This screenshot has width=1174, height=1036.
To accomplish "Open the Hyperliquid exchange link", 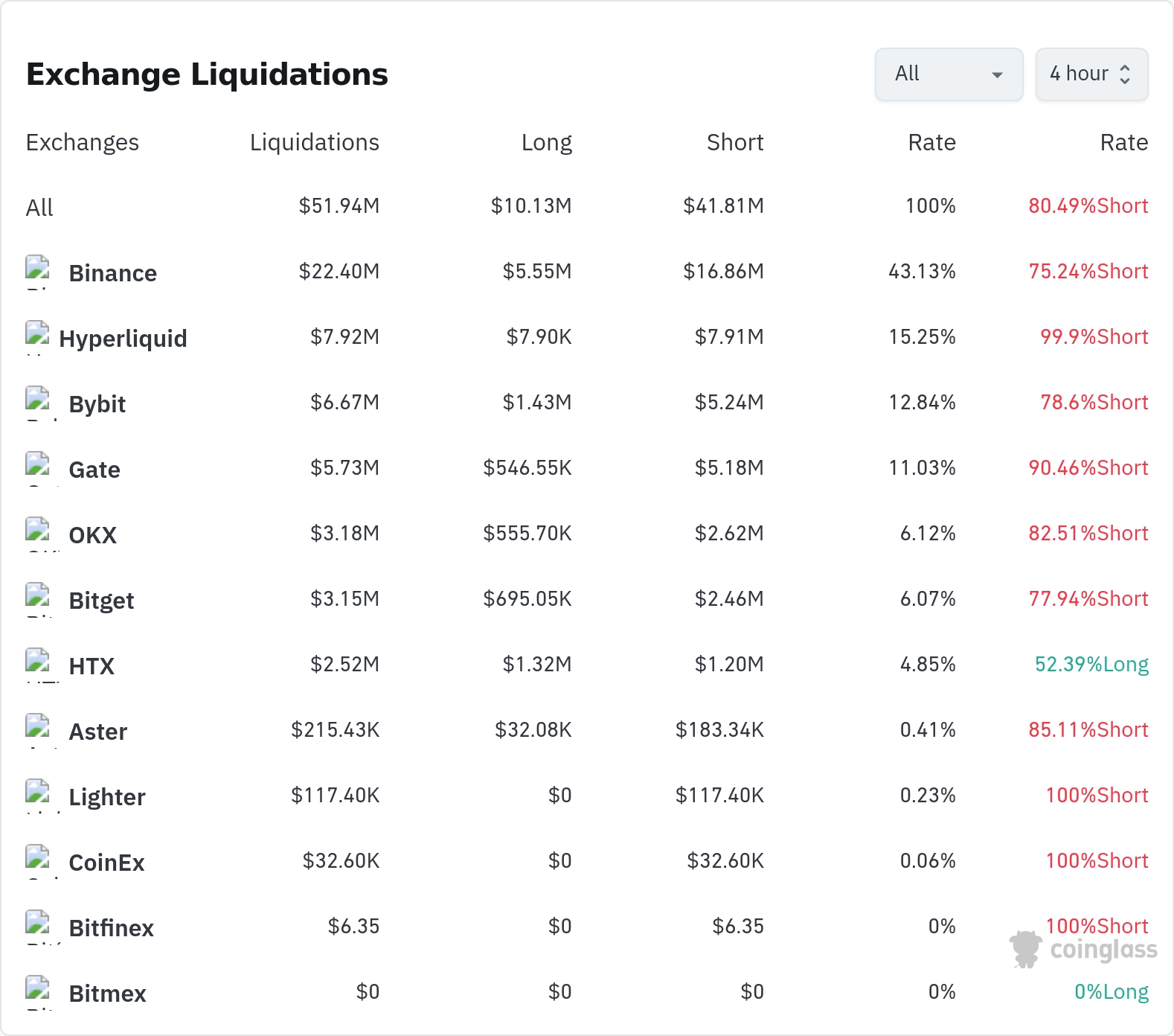I will (123, 339).
